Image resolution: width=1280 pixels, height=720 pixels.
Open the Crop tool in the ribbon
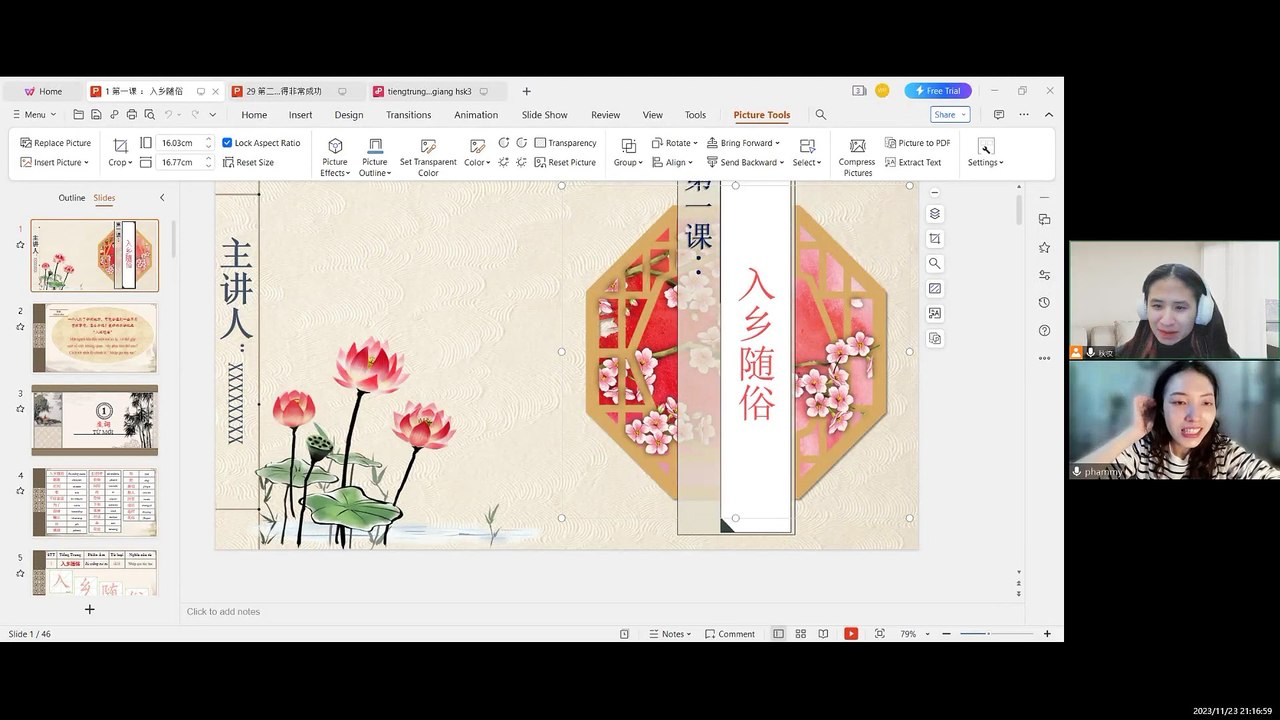coord(120,152)
